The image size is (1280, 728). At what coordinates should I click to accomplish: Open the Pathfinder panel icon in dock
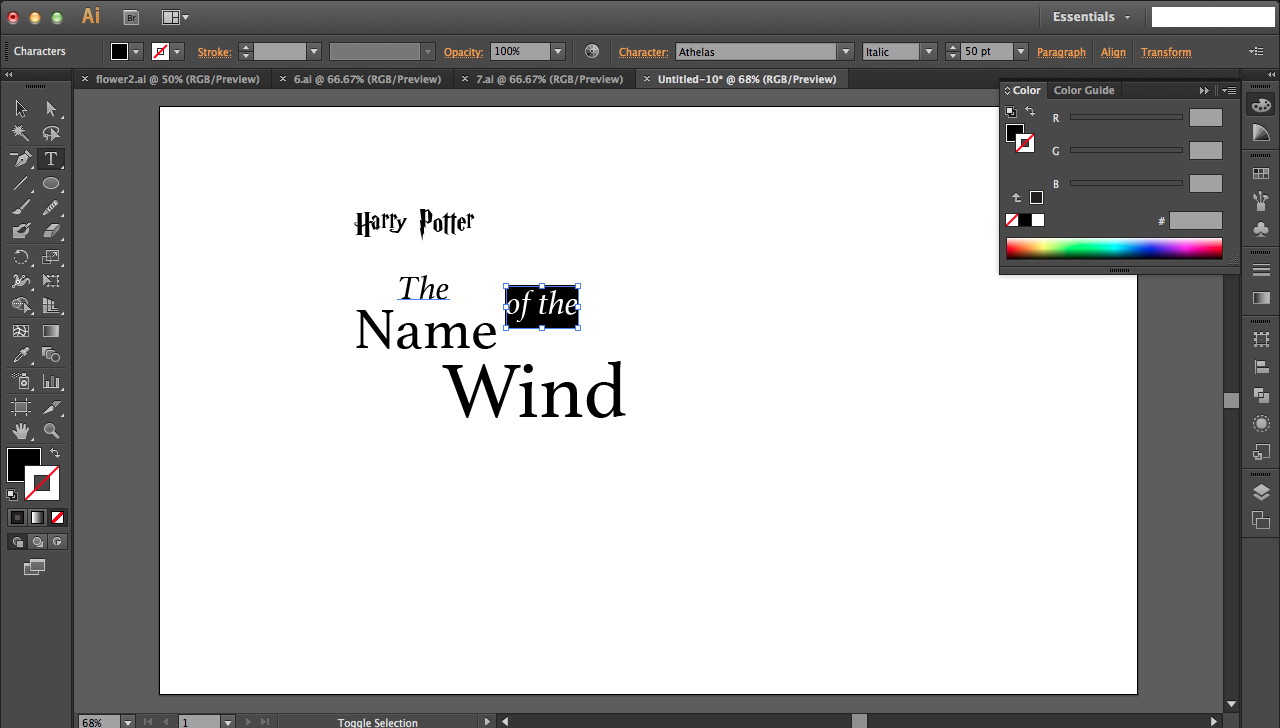click(x=1261, y=396)
